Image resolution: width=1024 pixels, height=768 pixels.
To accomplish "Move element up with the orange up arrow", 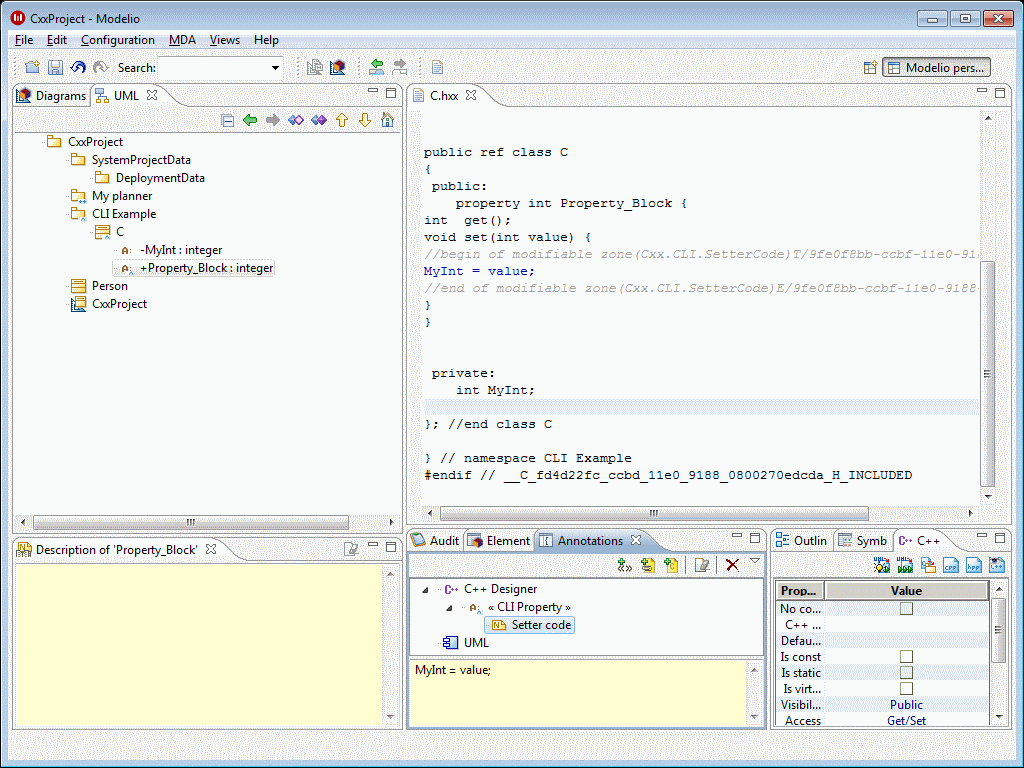I will coord(342,120).
